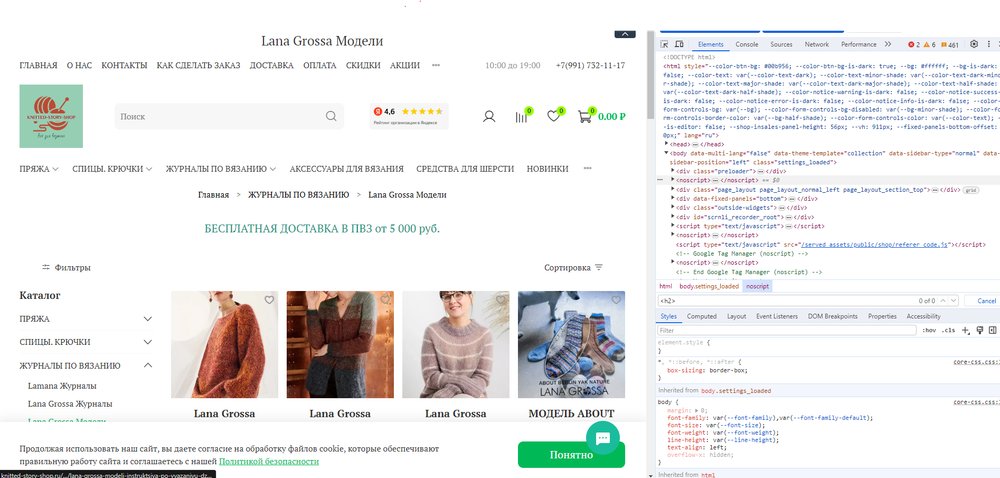Open the favorites heart icon in header

(x=554, y=116)
